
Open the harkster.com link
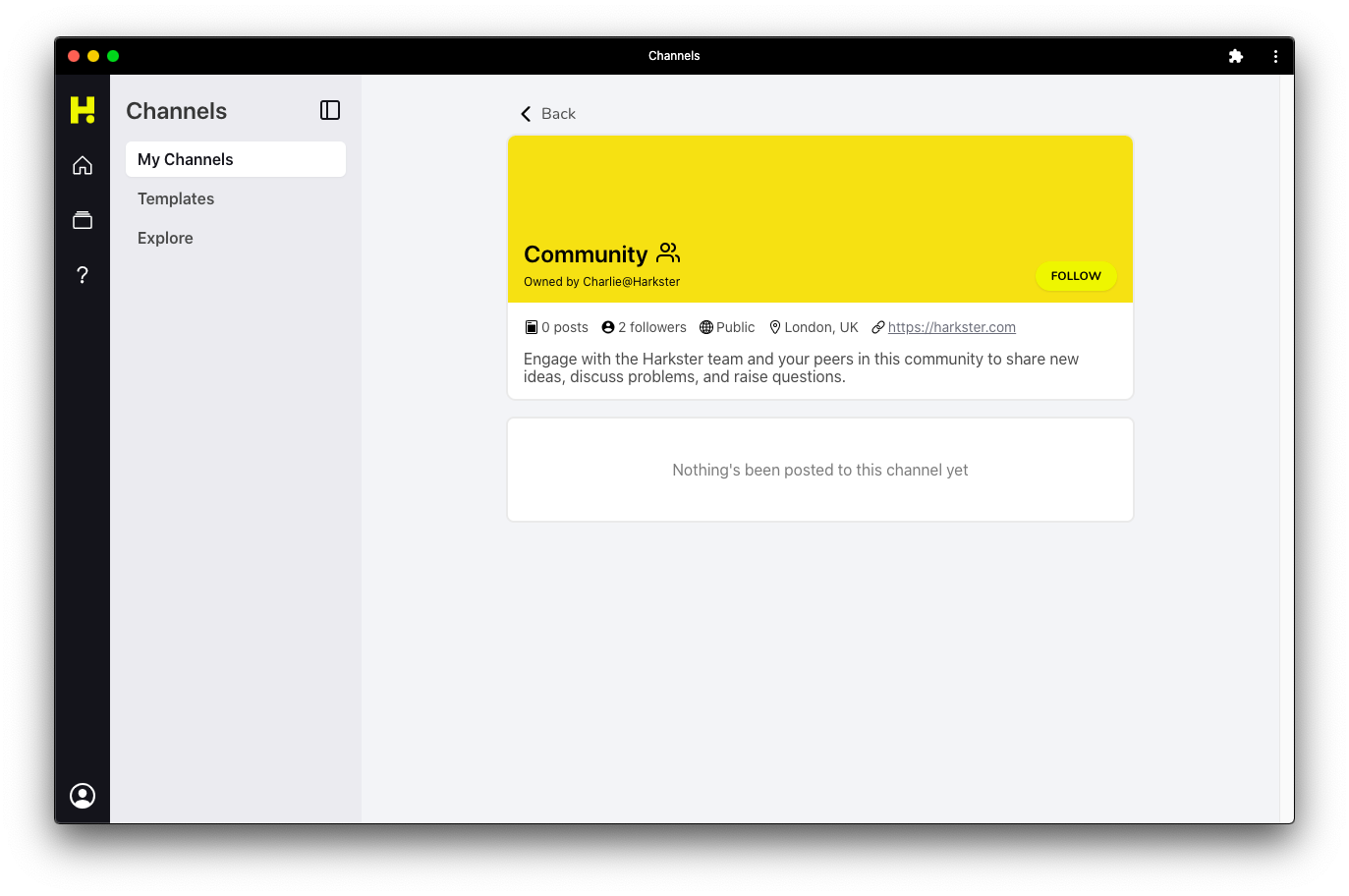click(x=952, y=327)
